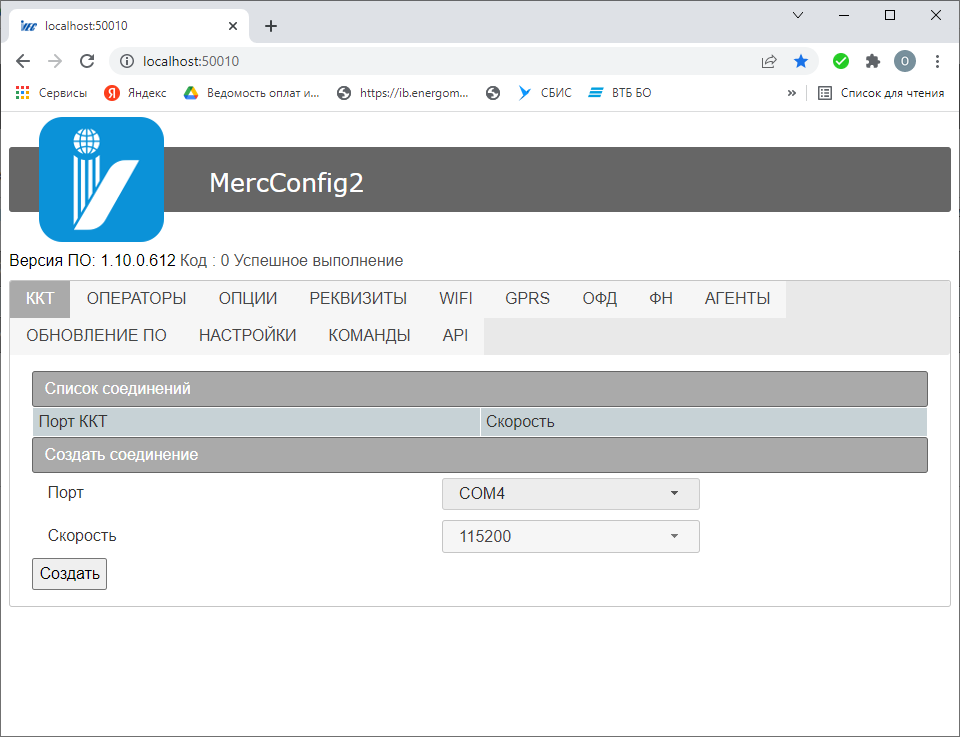960x737 pixels.
Task: Open the API tab
Action: 456,335
